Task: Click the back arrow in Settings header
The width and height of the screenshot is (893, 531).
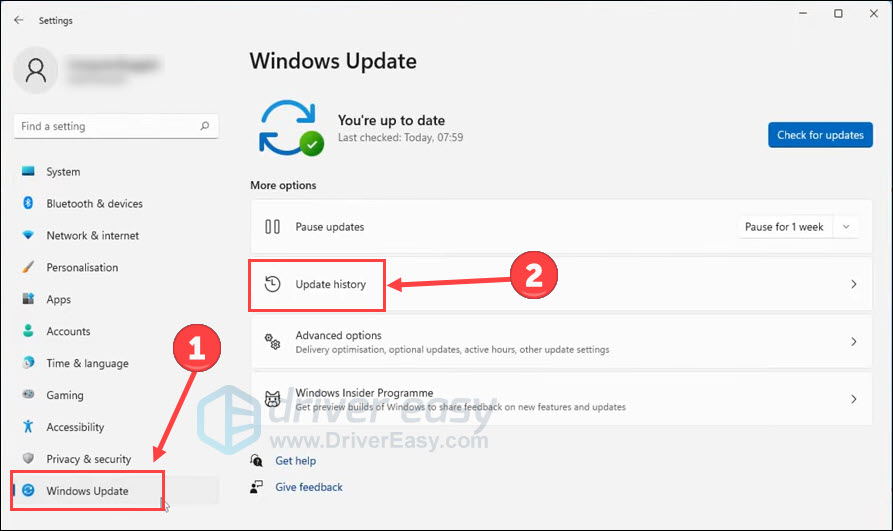Action: point(19,20)
